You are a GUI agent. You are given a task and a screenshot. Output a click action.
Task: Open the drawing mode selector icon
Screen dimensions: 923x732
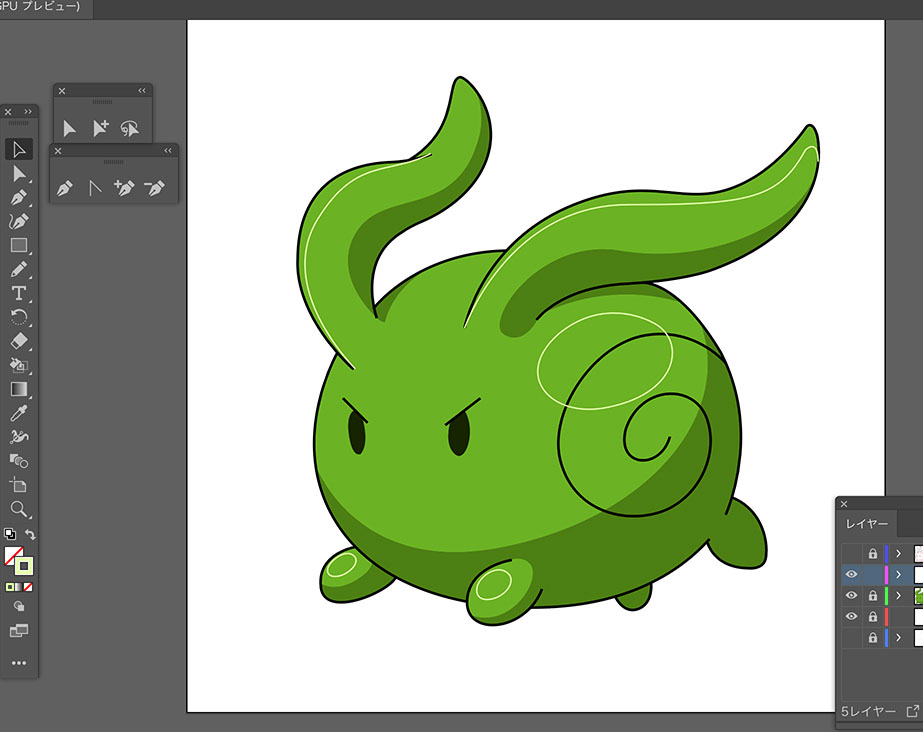tap(19, 606)
